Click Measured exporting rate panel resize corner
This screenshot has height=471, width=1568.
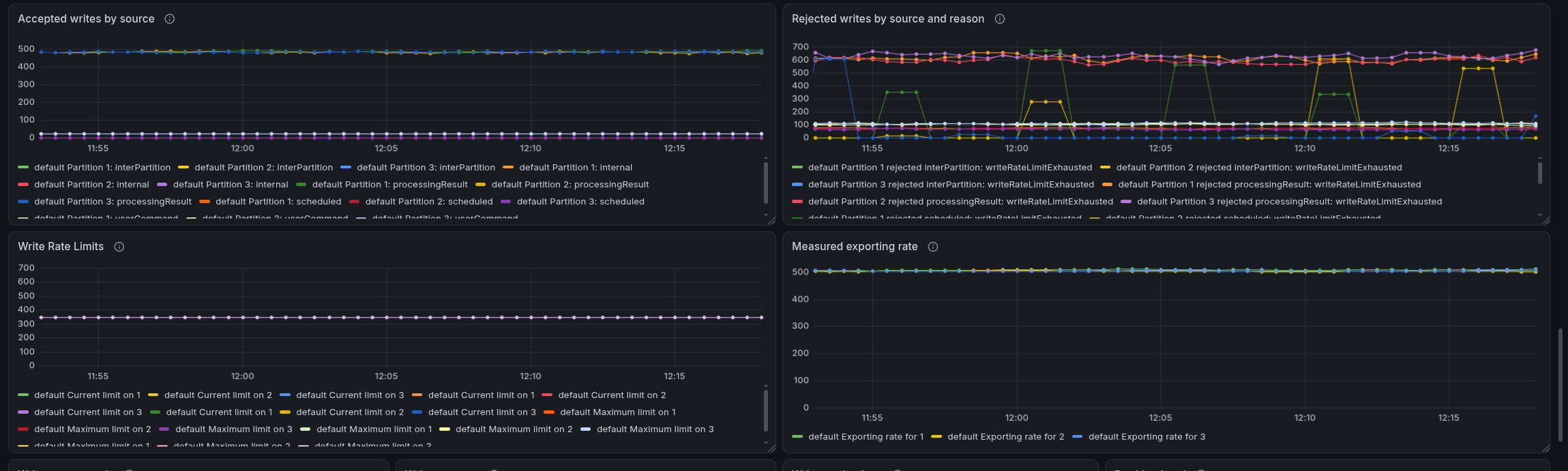click(x=1545, y=448)
